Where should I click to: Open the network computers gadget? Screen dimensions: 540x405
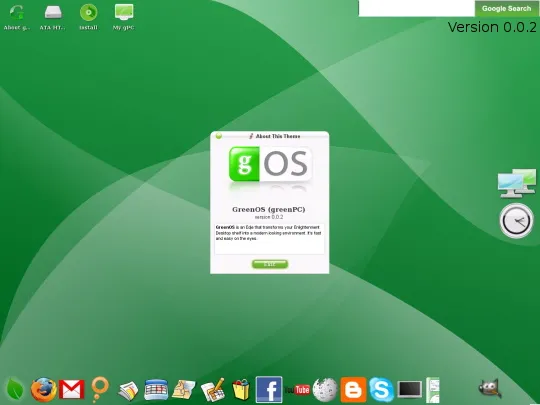pyautogui.click(x=517, y=183)
